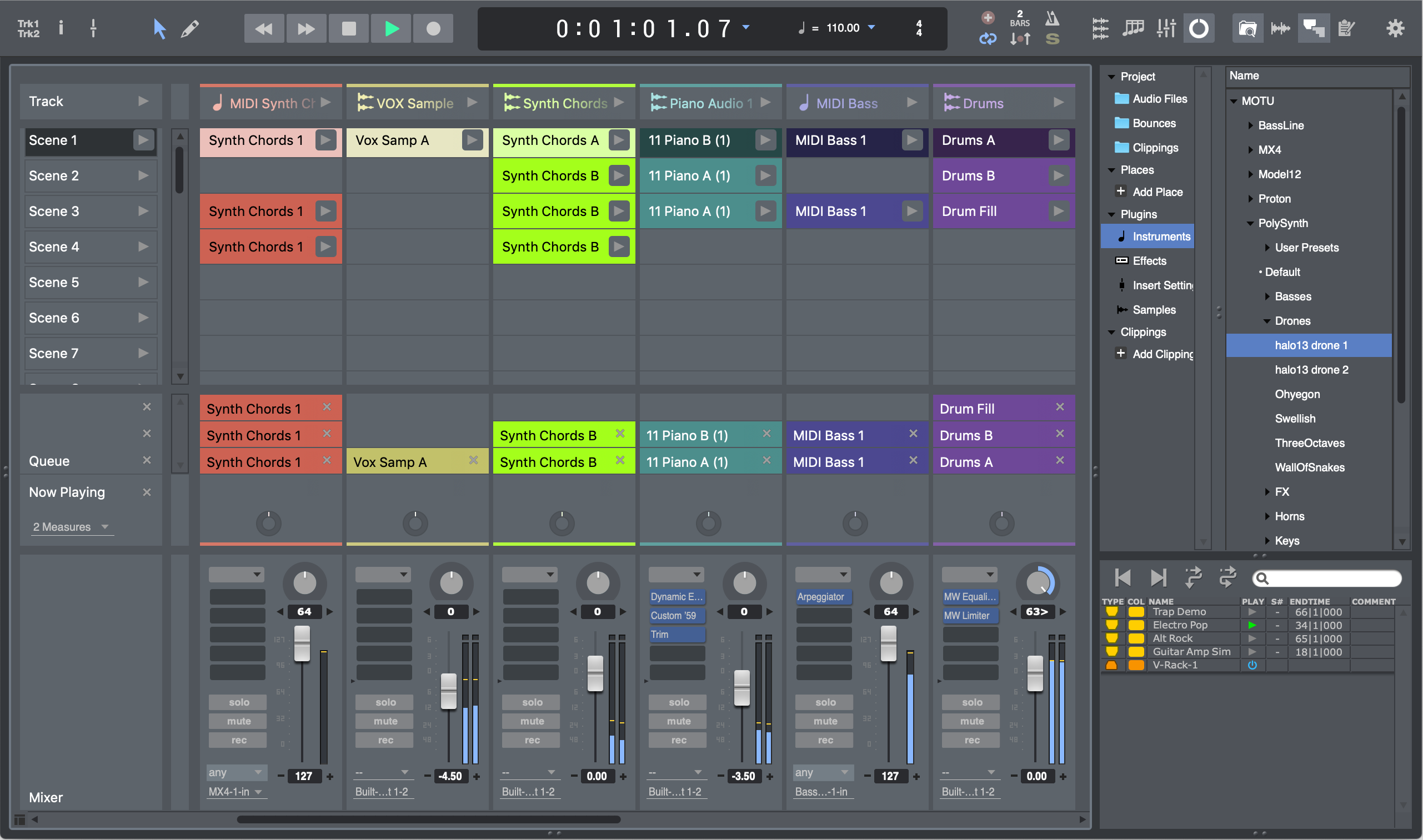Open the 2 Measures dropdown
This screenshot has width=1423, height=840.
71,527
